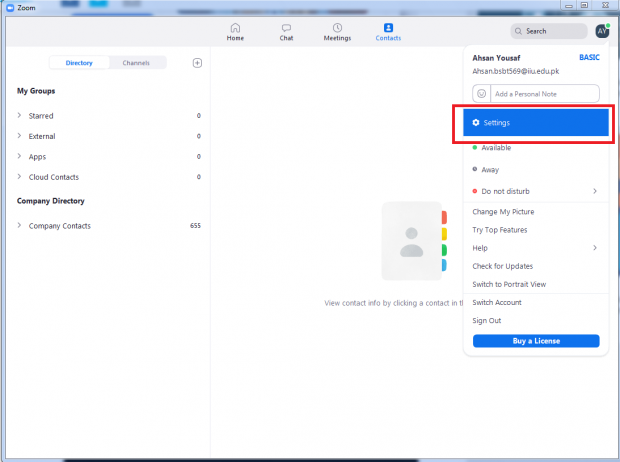This screenshot has width=620, height=462.
Task: Click the contact book placeholder image
Action: click(414, 241)
